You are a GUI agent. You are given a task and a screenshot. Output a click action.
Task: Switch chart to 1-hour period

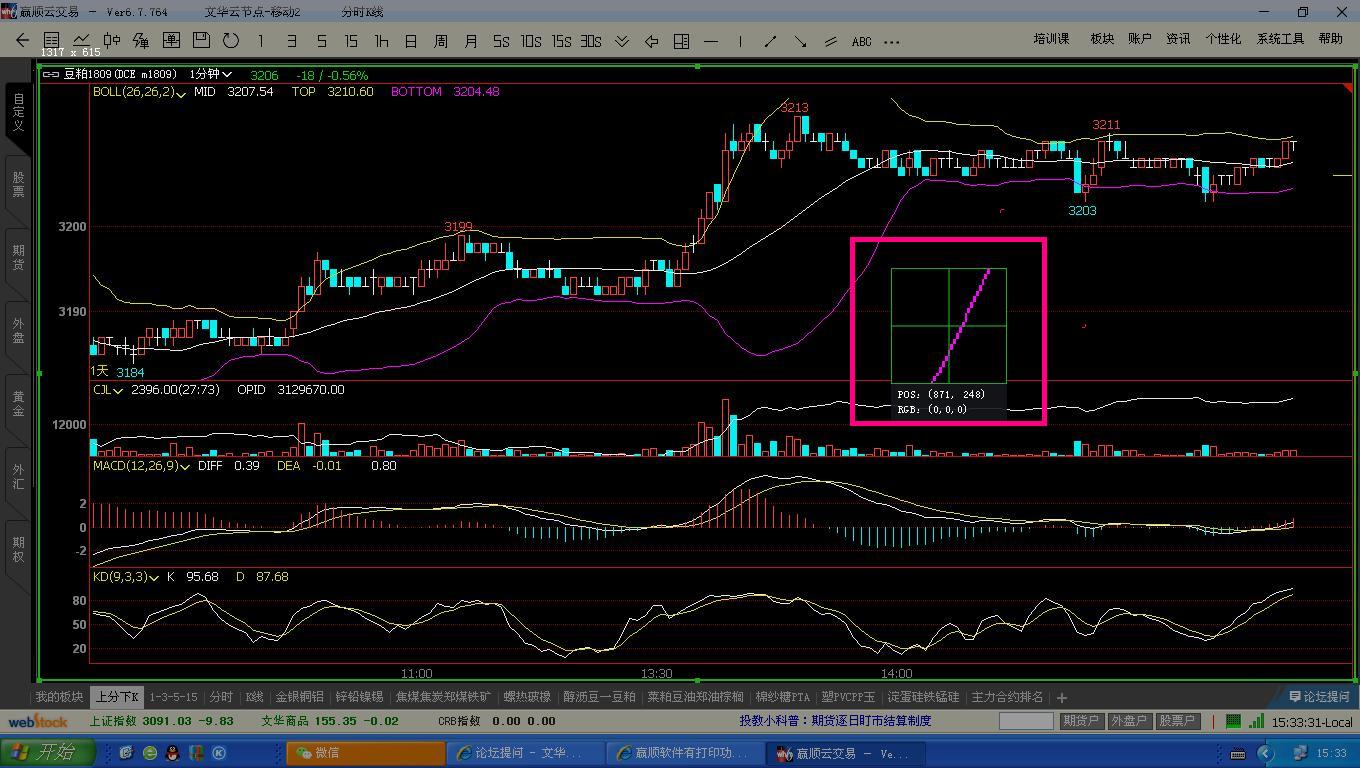click(x=381, y=41)
